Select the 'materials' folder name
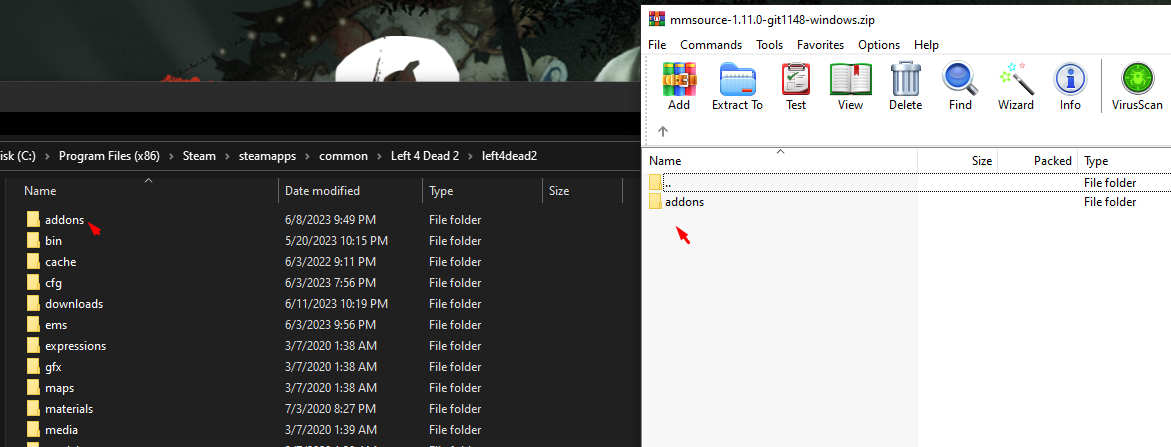 point(69,409)
